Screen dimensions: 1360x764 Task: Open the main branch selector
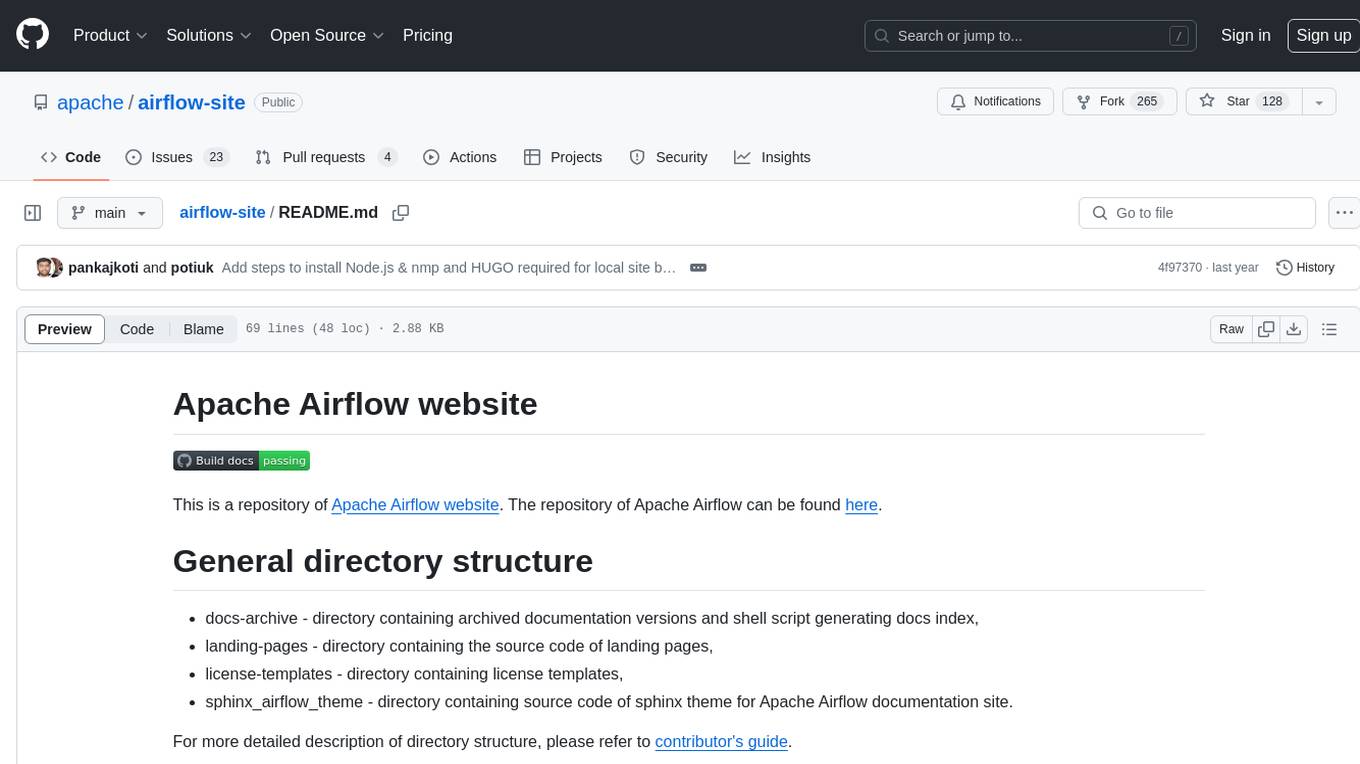tap(110, 213)
